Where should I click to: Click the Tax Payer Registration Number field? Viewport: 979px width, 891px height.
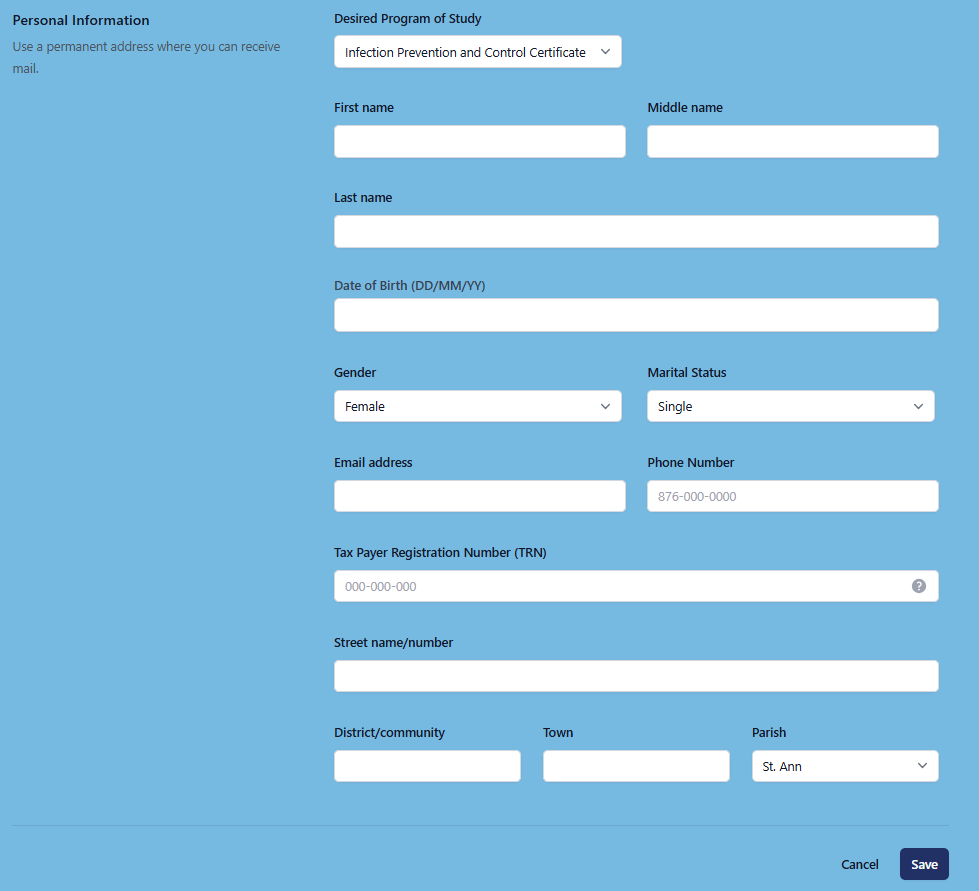(620, 586)
